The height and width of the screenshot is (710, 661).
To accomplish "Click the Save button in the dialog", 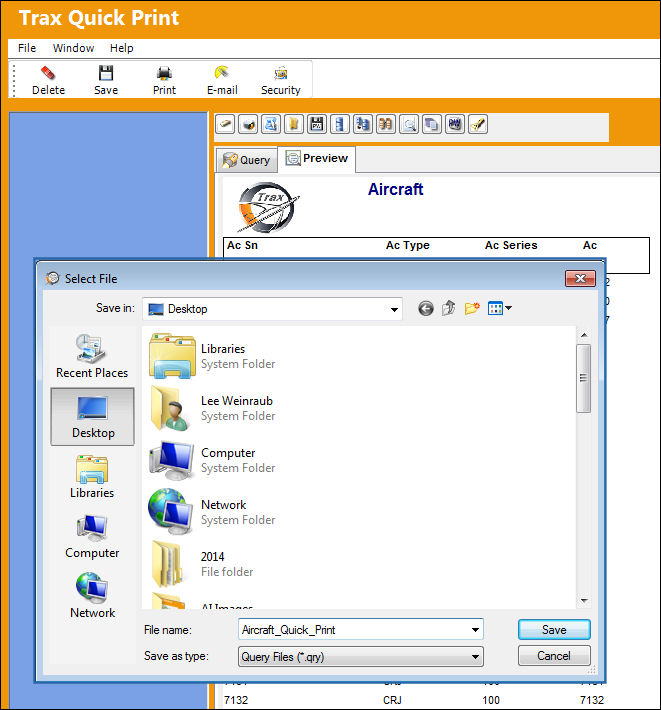I will pos(554,630).
